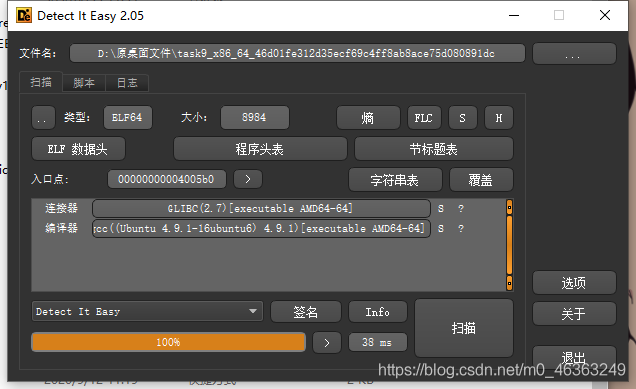Click the 退出 exit button
This screenshot has width=636, height=389.
click(574, 357)
